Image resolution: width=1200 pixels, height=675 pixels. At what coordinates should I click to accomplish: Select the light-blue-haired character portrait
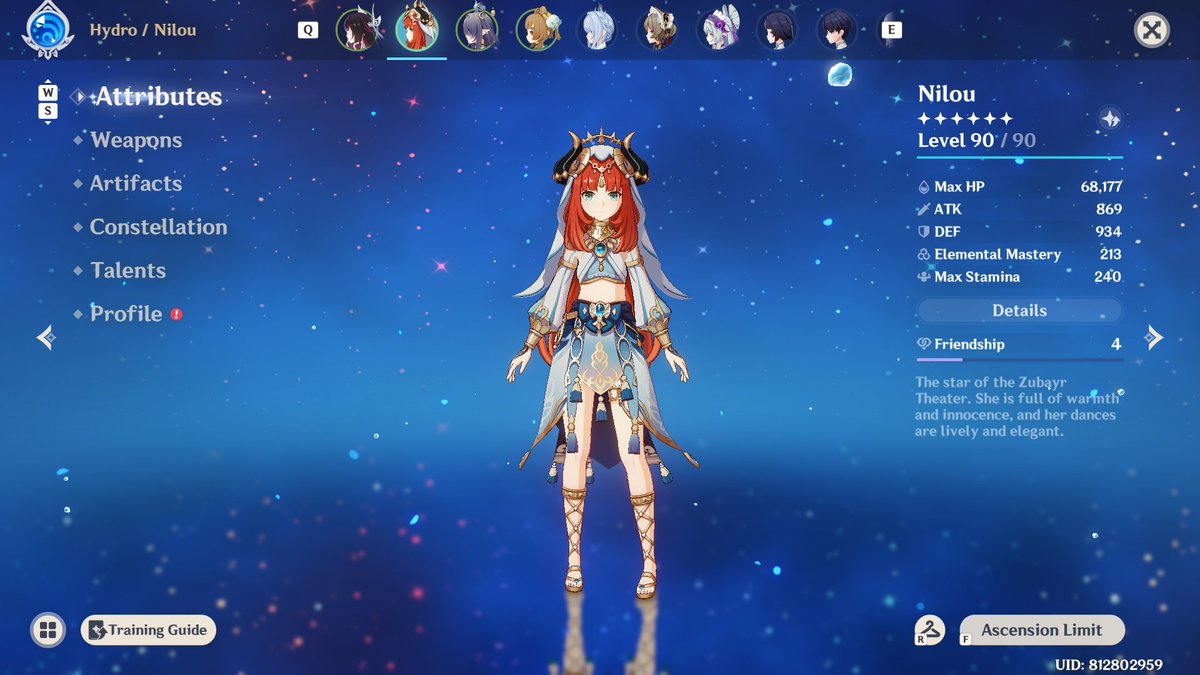[x=597, y=30]
